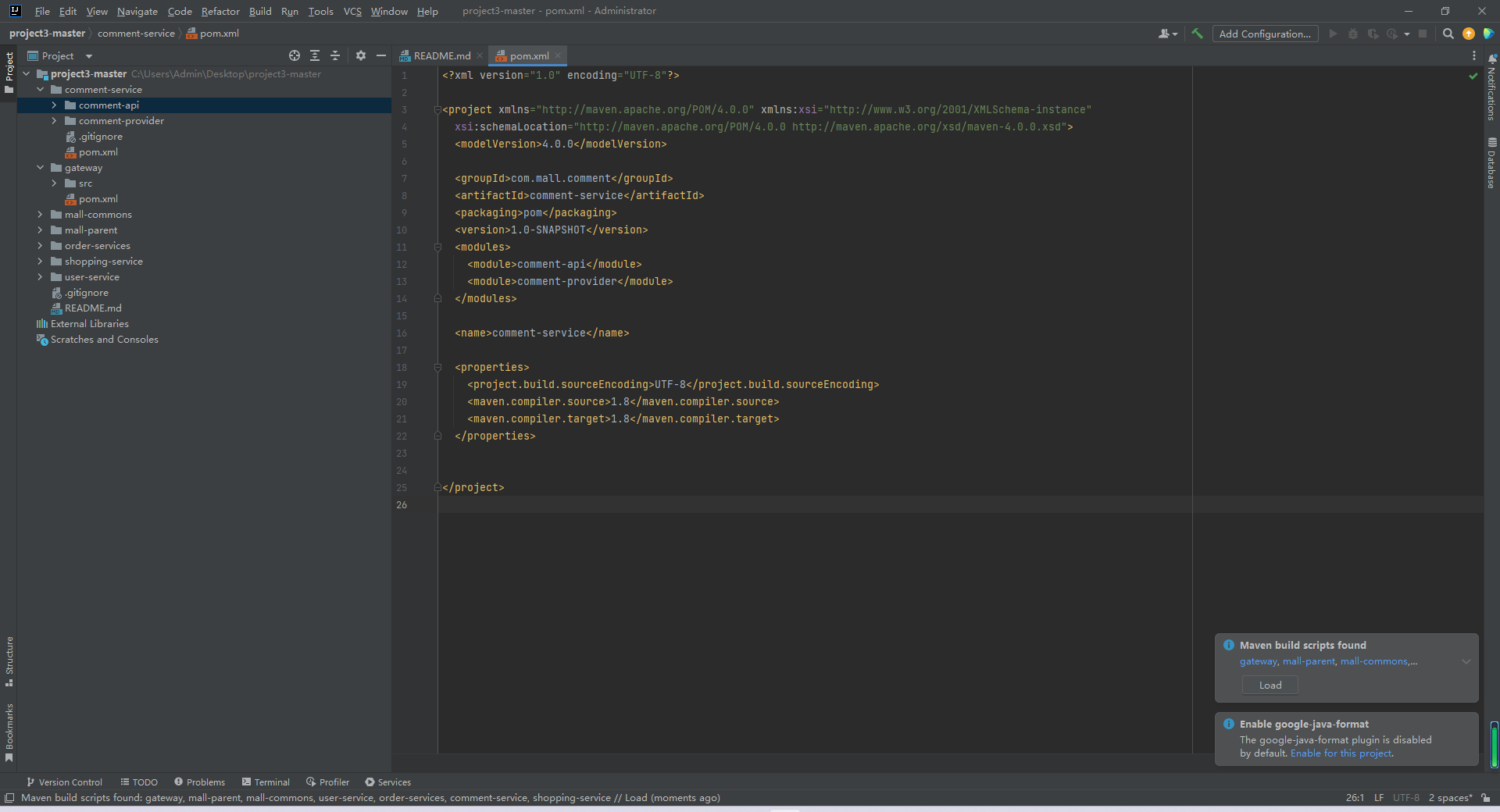Open the Navigate menu
Screen dimensions: 1500x812
pyautogui.click(x=137, y=11)
